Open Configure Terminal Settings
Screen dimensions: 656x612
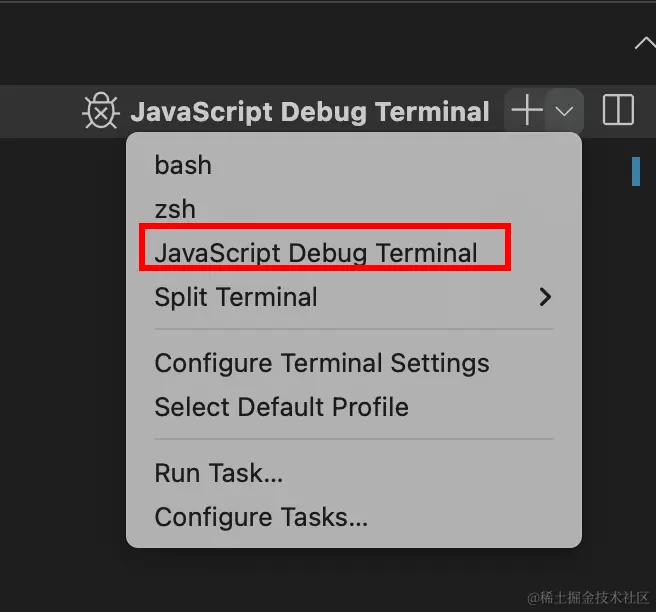322,362
